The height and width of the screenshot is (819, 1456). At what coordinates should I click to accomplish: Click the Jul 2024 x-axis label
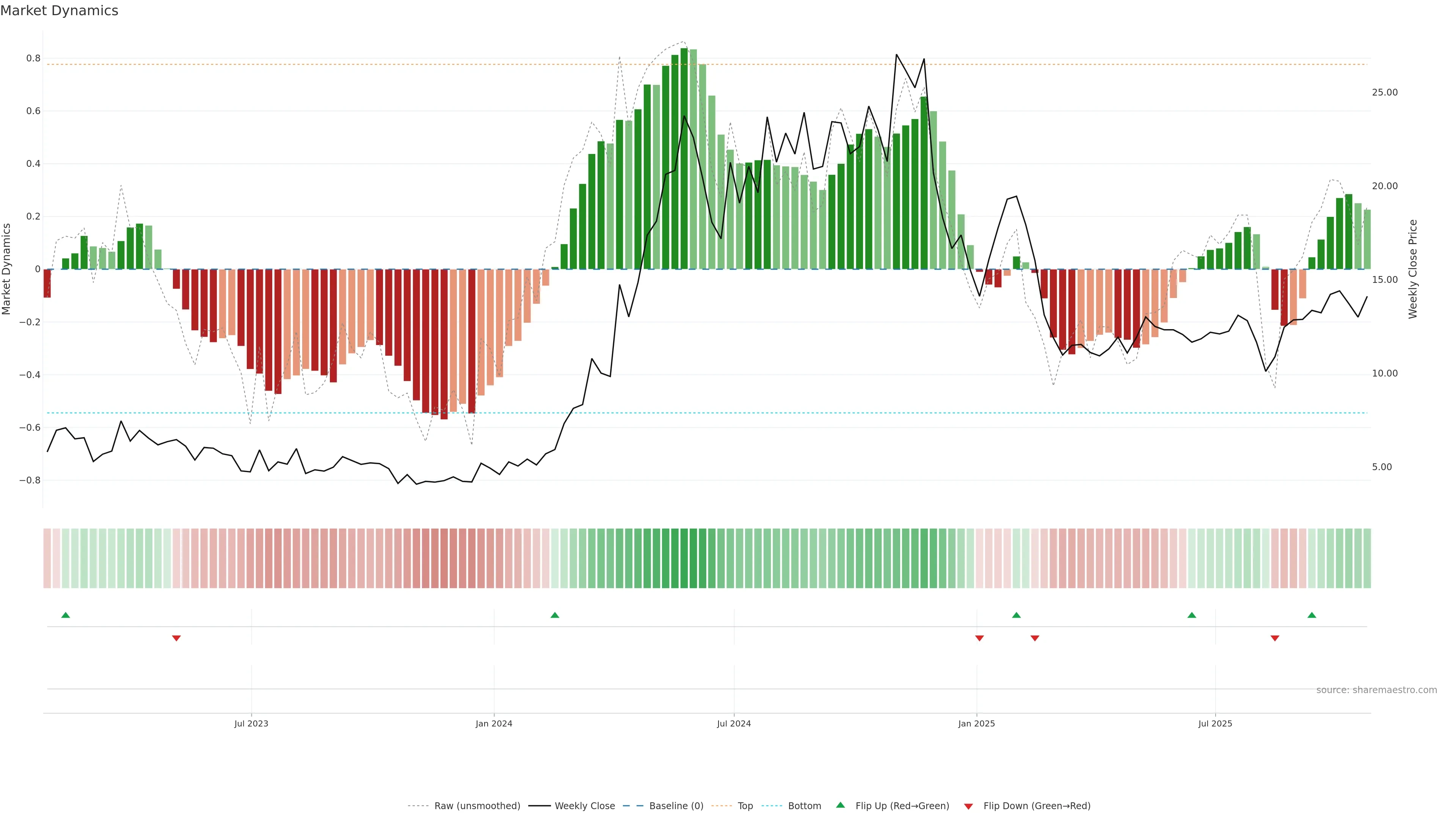(x=734, y=723)
